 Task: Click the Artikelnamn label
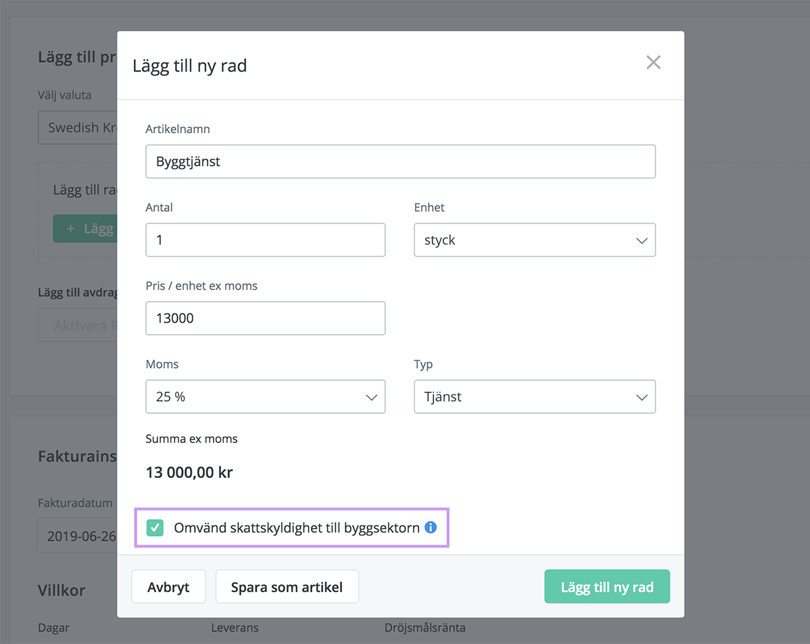(x=177, y=129)
